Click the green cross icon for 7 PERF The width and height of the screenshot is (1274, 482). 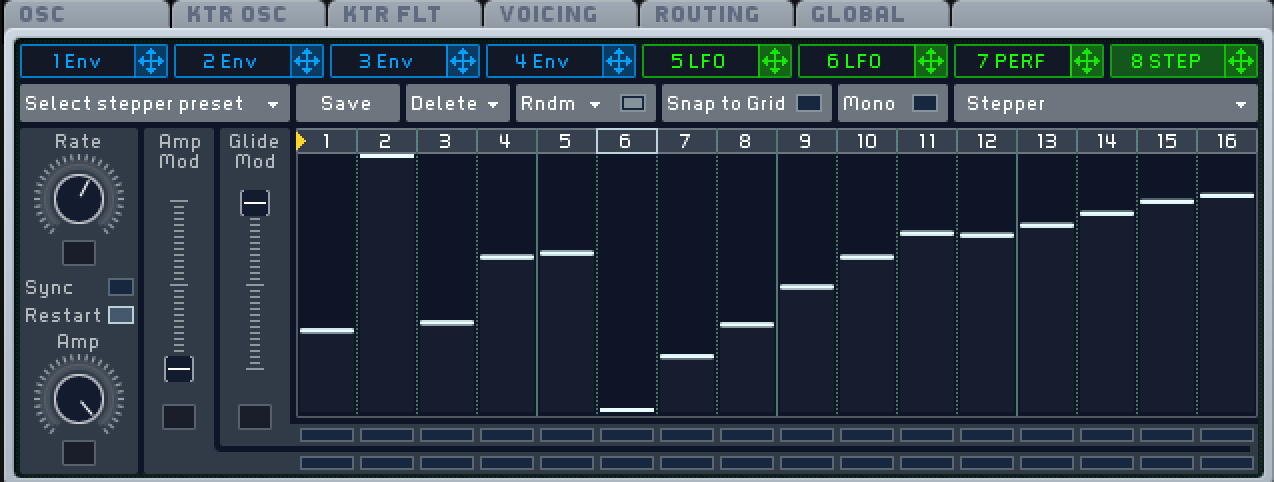(1087, 61)
